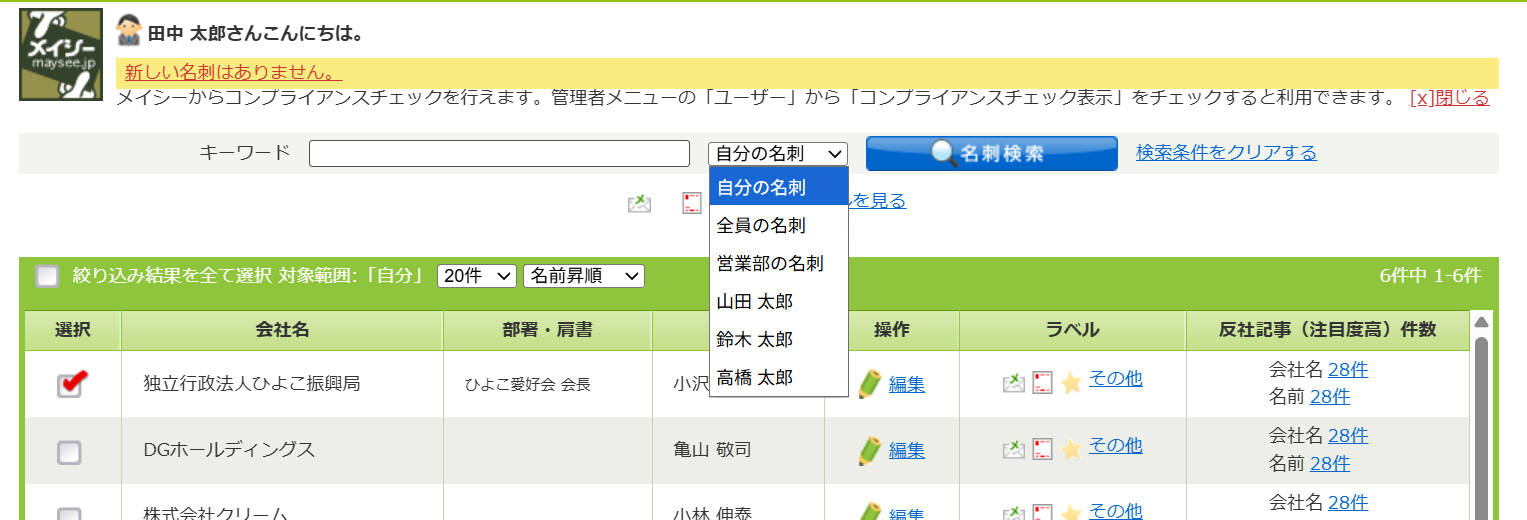This screenshot has height=520, width=1527.
Task: Click star label icon in DGホールディングス row
Action: point(1071,449)
